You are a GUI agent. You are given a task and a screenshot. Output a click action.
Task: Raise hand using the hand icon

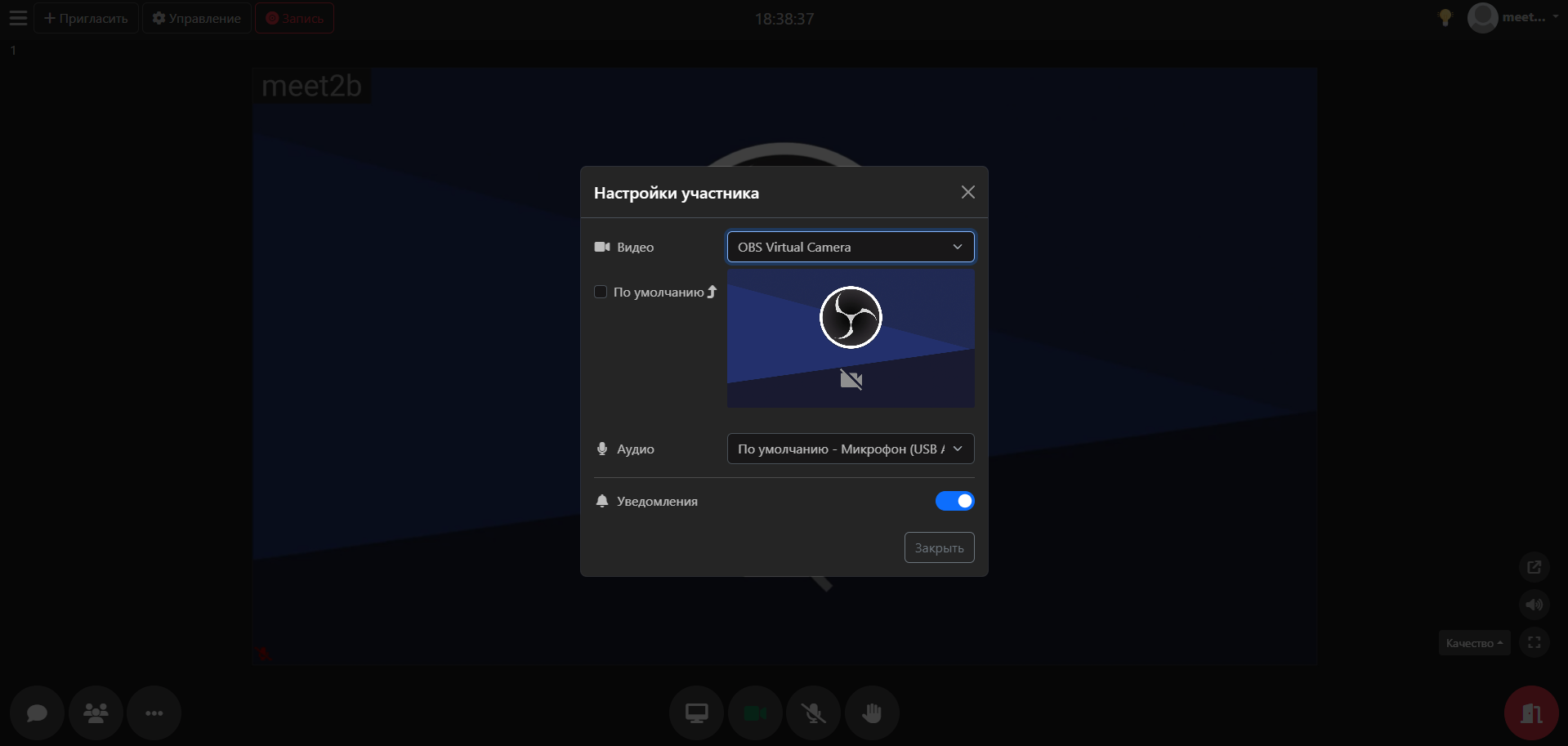click(x=872, y=713)
